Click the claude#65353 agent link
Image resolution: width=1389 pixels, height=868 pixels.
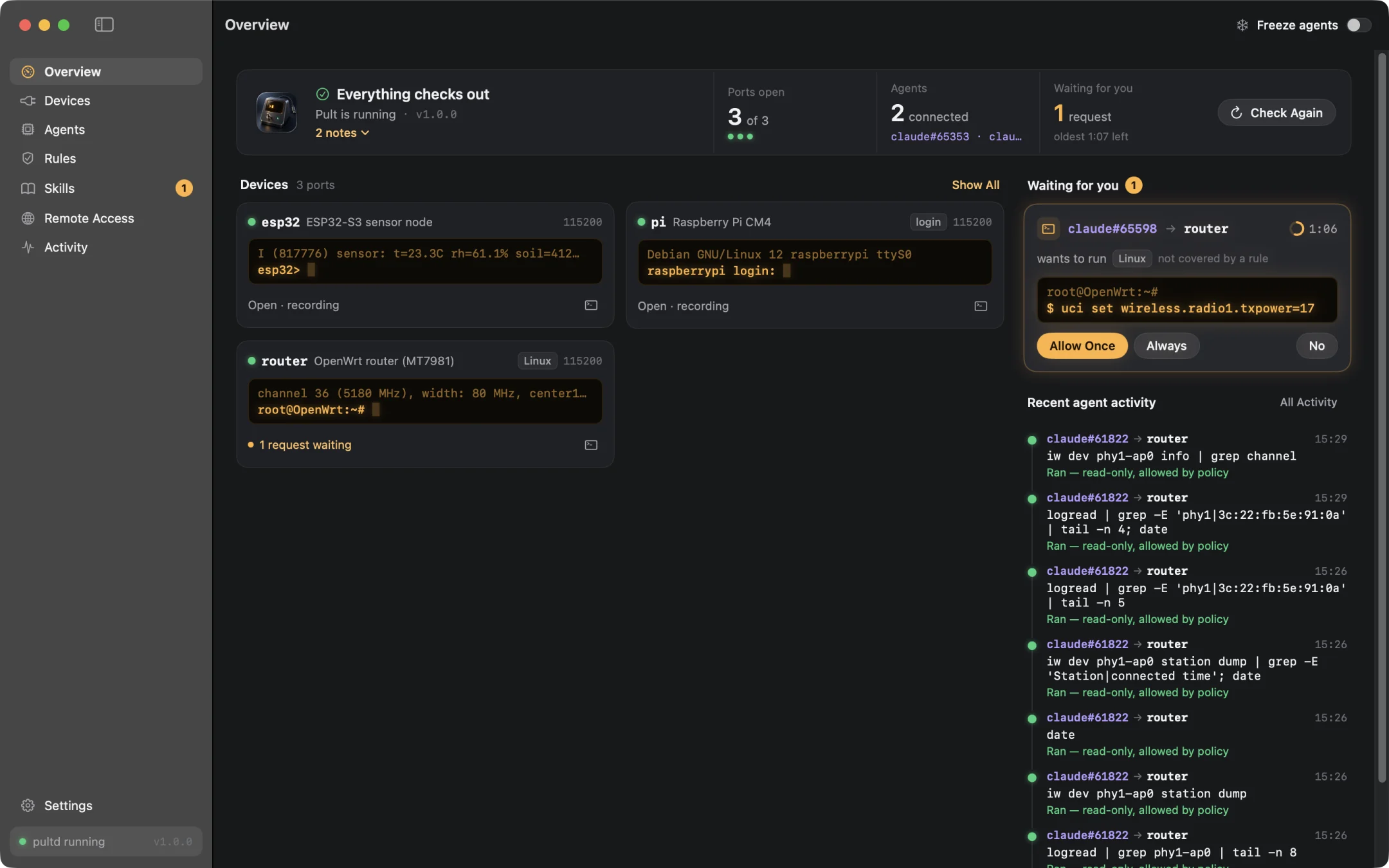point(930,136)
